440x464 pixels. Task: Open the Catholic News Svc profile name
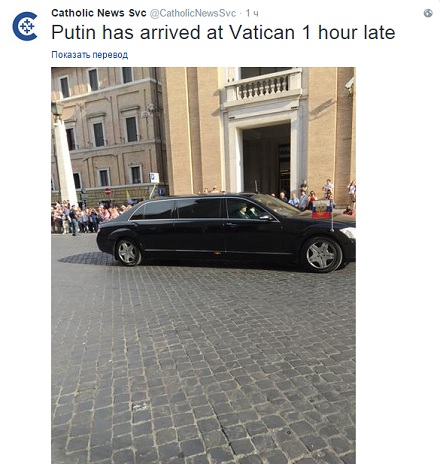pyautogui.click(x=99, y=13)
